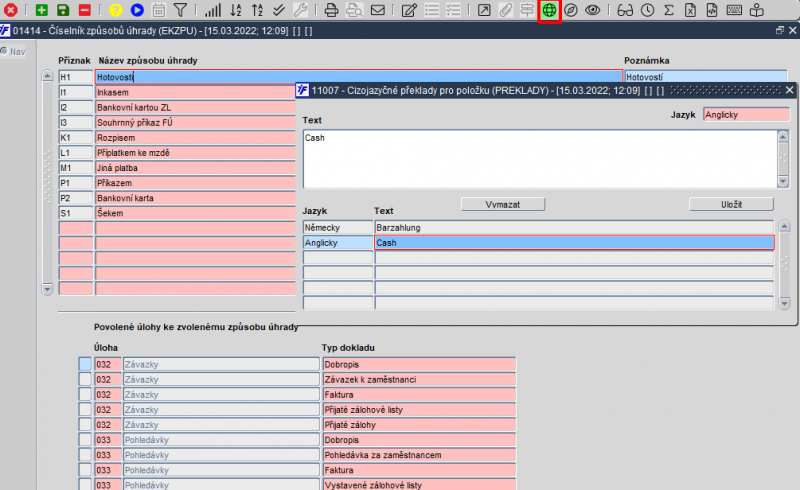Click the glasses icon
The image size is (800, 490).
pyautogui.click(x=625, y=10)
